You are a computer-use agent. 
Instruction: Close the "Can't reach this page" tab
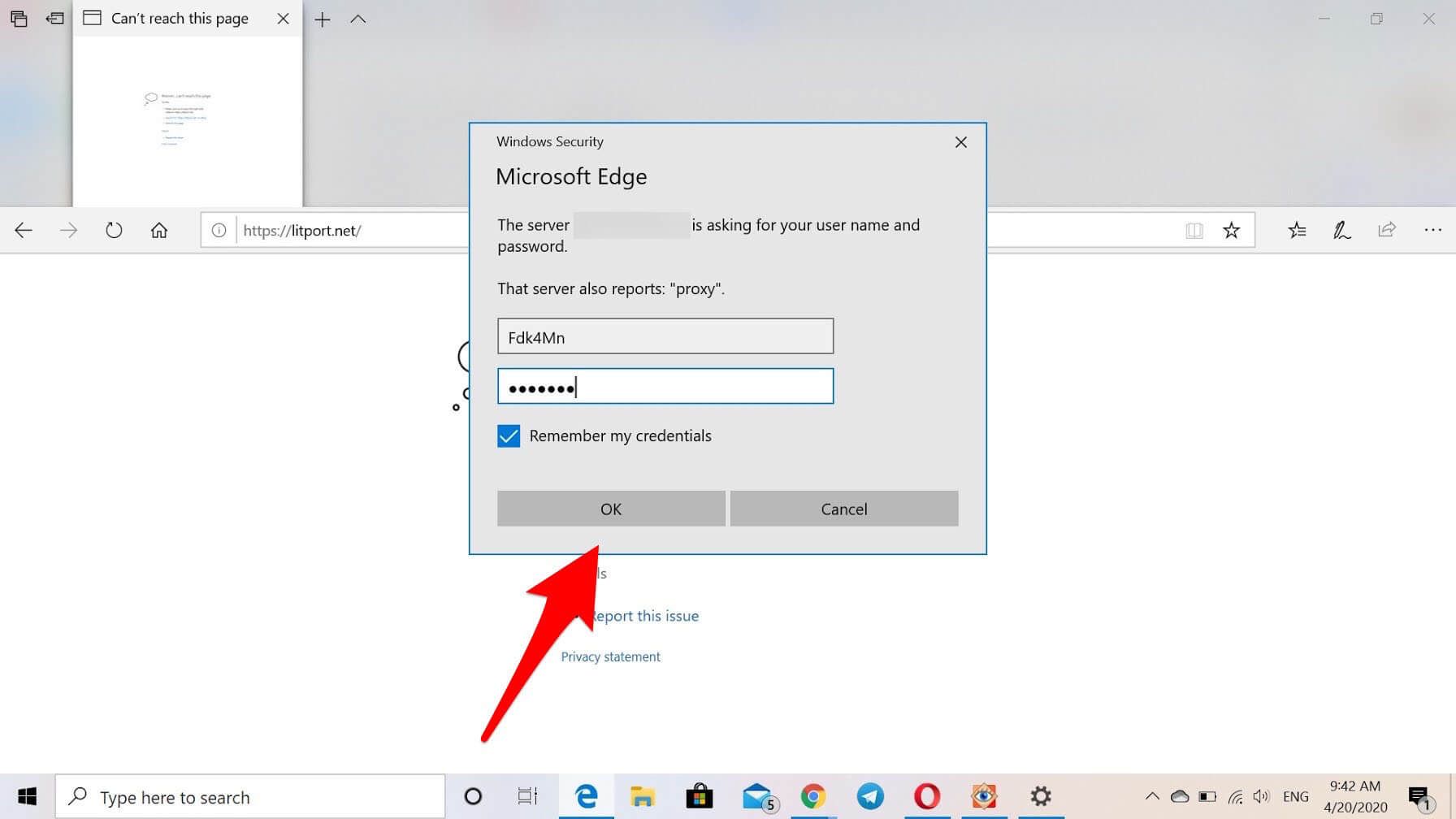coord(283,19)
